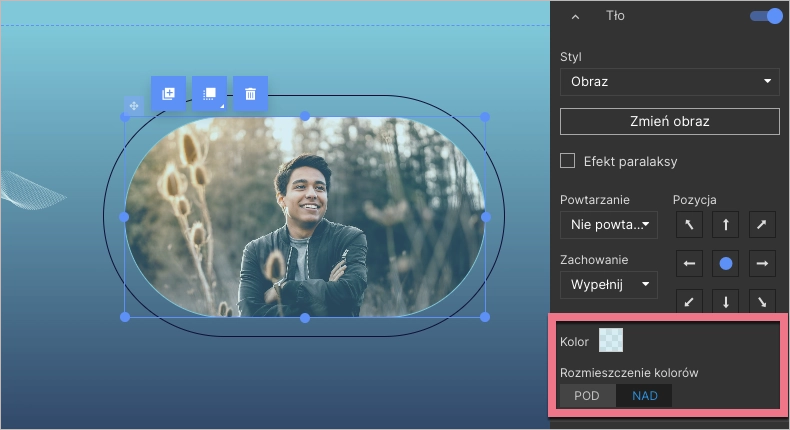Set position to top-right arrow

(x=762, y=225)
